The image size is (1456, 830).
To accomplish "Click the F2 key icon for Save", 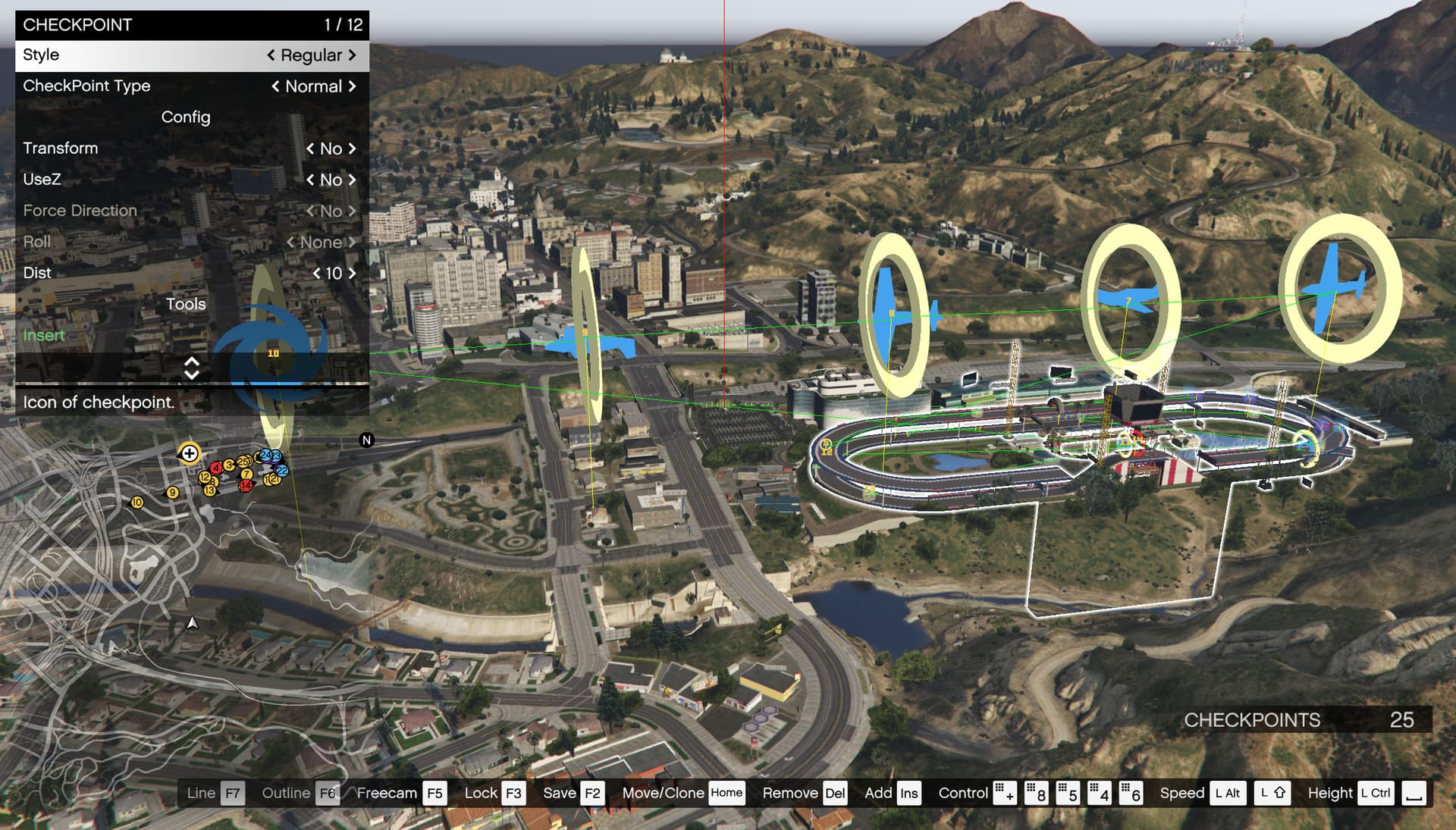I will 592,793.
